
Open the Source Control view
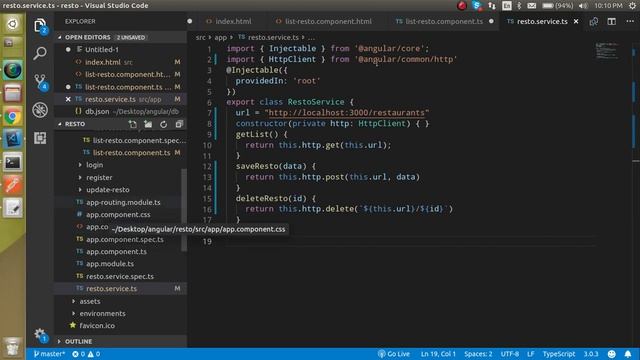(x=40, y=81)
